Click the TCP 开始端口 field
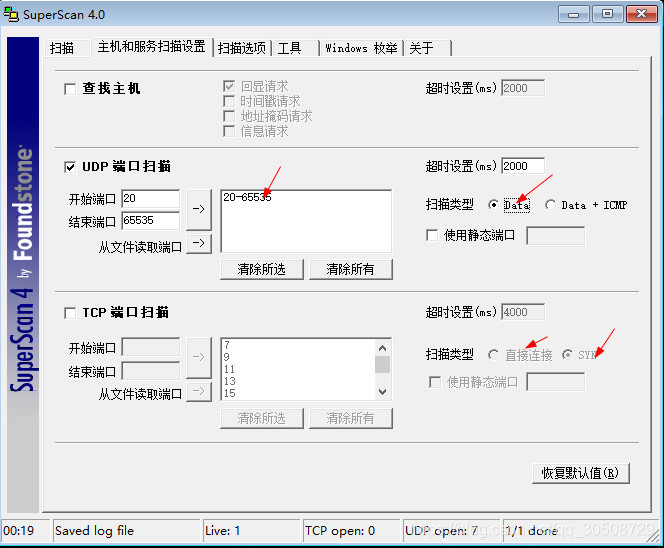The width and height of the screenshot is (664, 548). tap(151, 347)
